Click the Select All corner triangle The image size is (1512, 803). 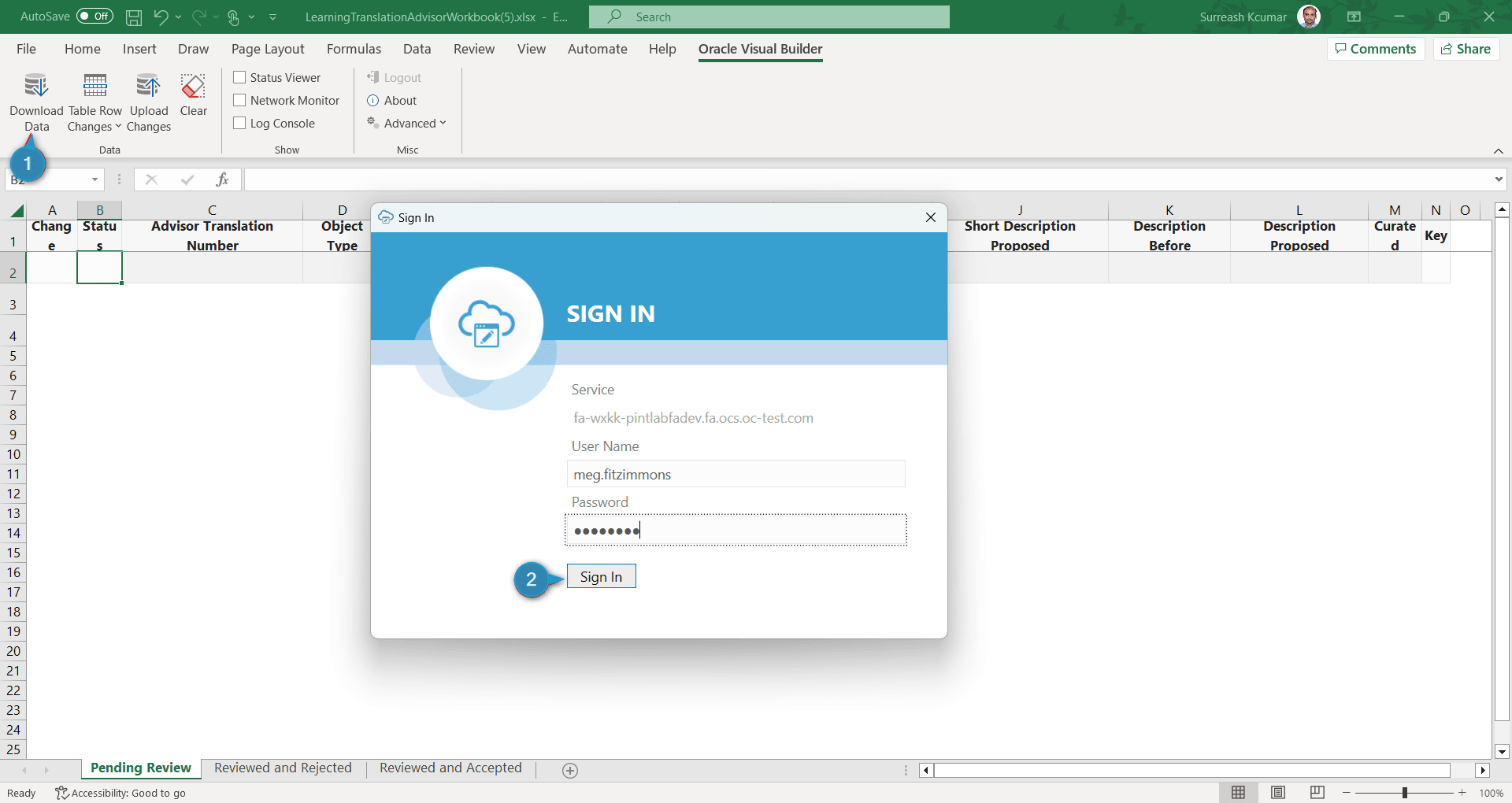[16, 210]
